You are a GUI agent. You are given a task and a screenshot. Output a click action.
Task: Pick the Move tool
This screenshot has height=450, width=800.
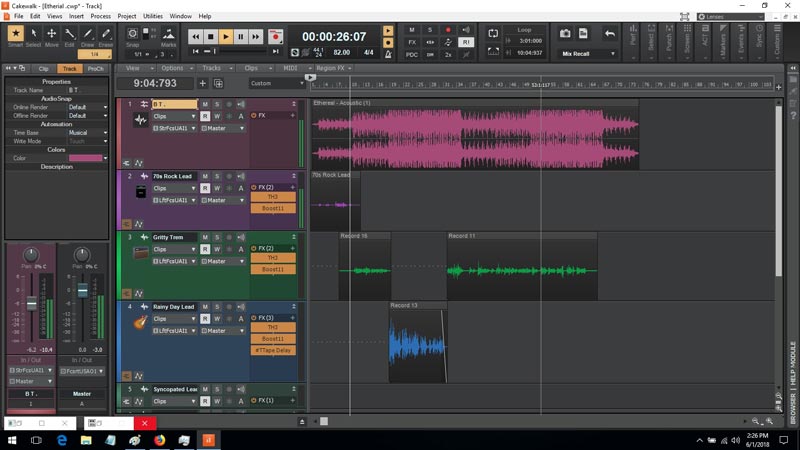click(52, 34)
